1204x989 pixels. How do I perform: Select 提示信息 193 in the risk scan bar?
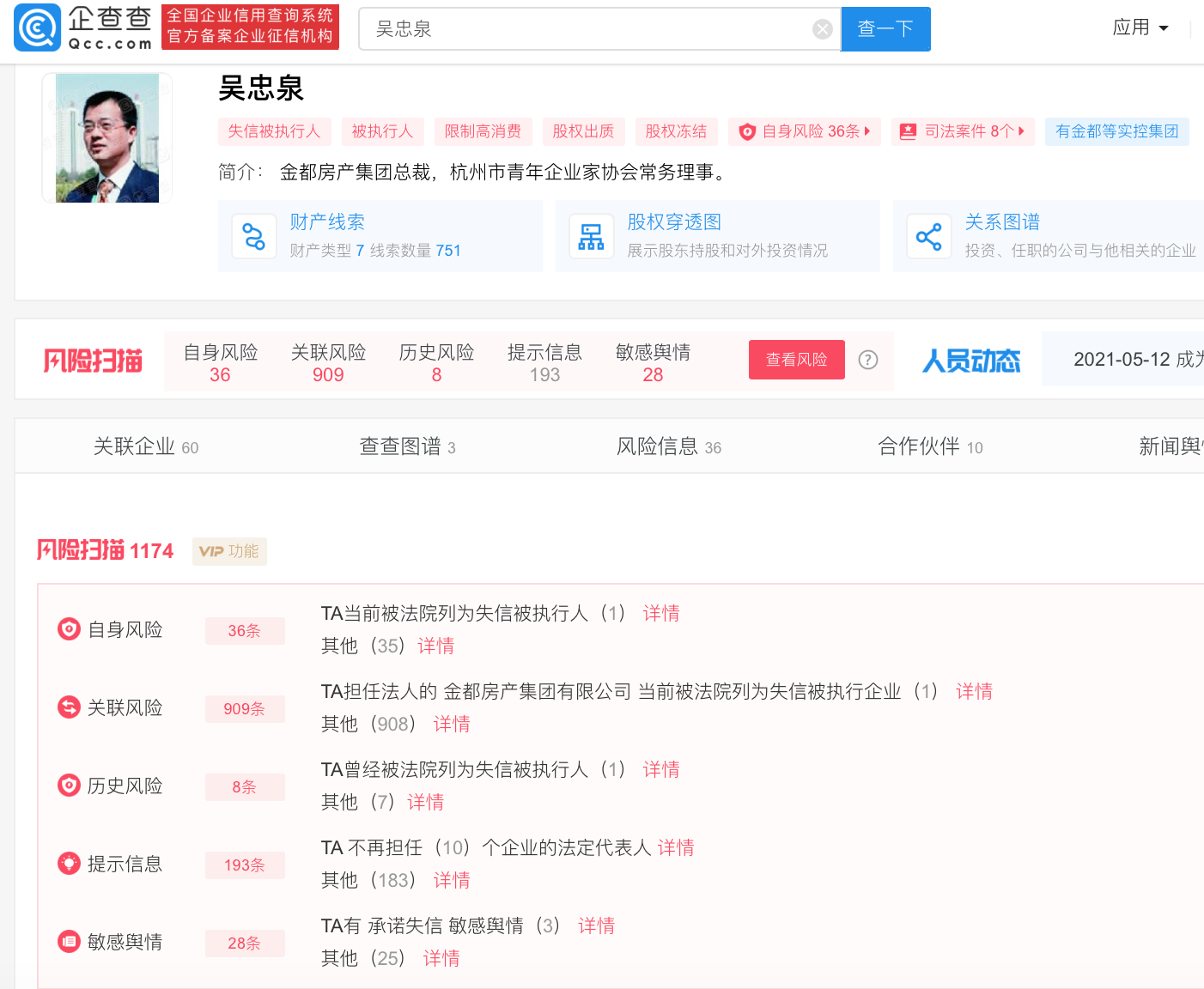(545, 363)
